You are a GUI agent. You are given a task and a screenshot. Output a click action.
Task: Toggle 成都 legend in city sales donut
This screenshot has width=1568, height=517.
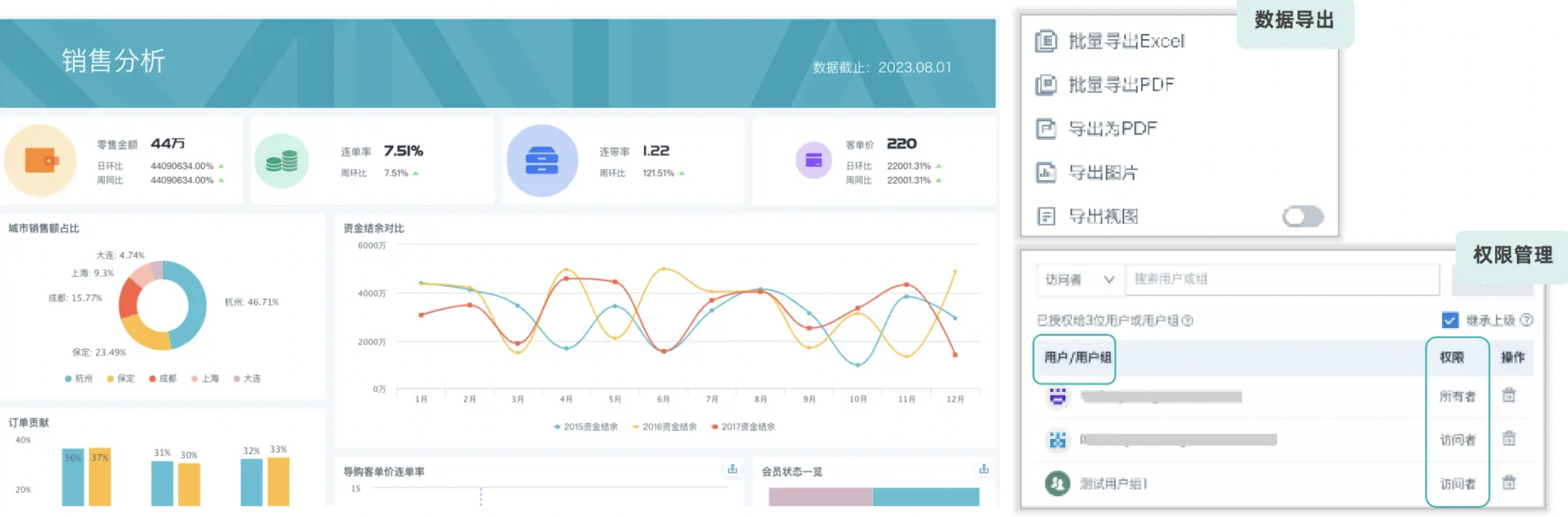(x=163, y=378)
